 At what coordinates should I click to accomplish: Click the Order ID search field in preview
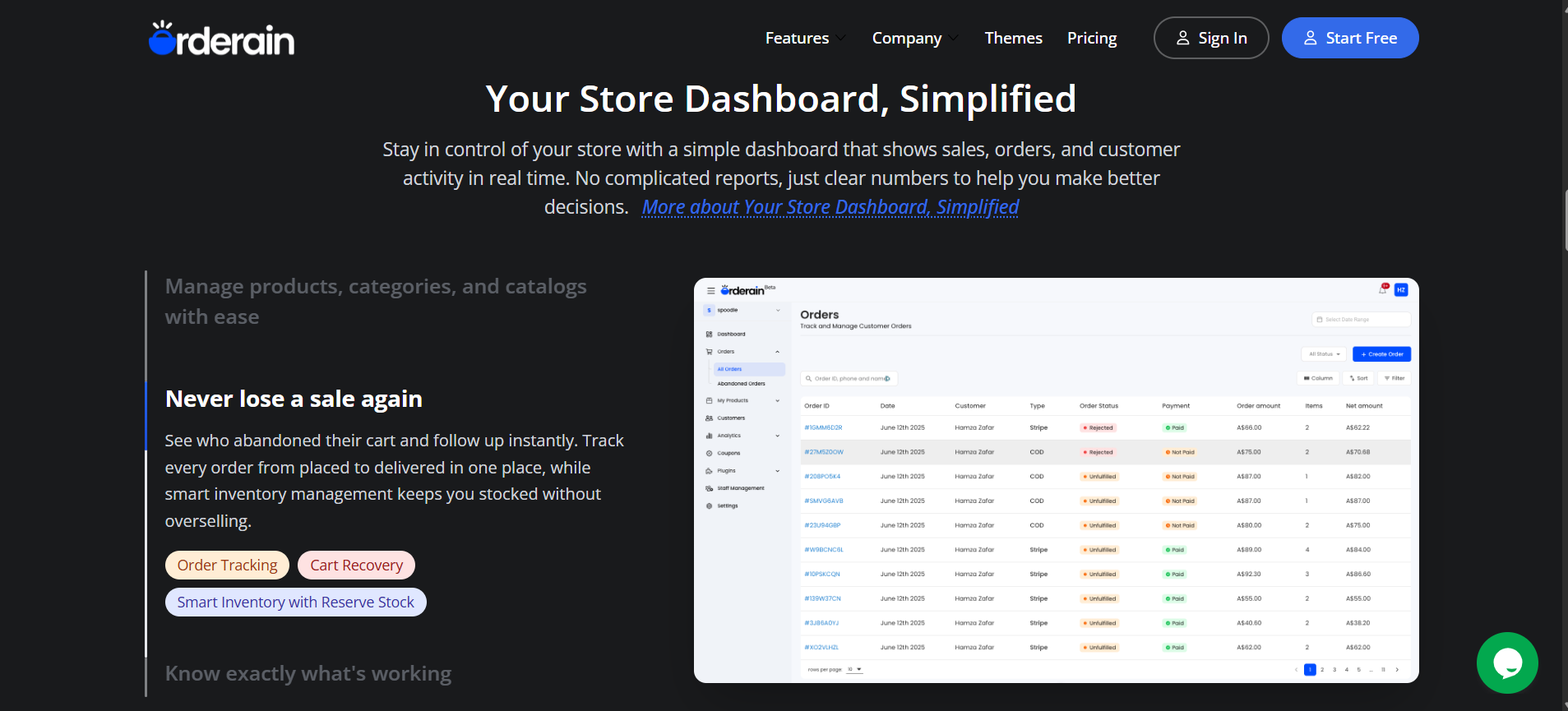[849, 379]
